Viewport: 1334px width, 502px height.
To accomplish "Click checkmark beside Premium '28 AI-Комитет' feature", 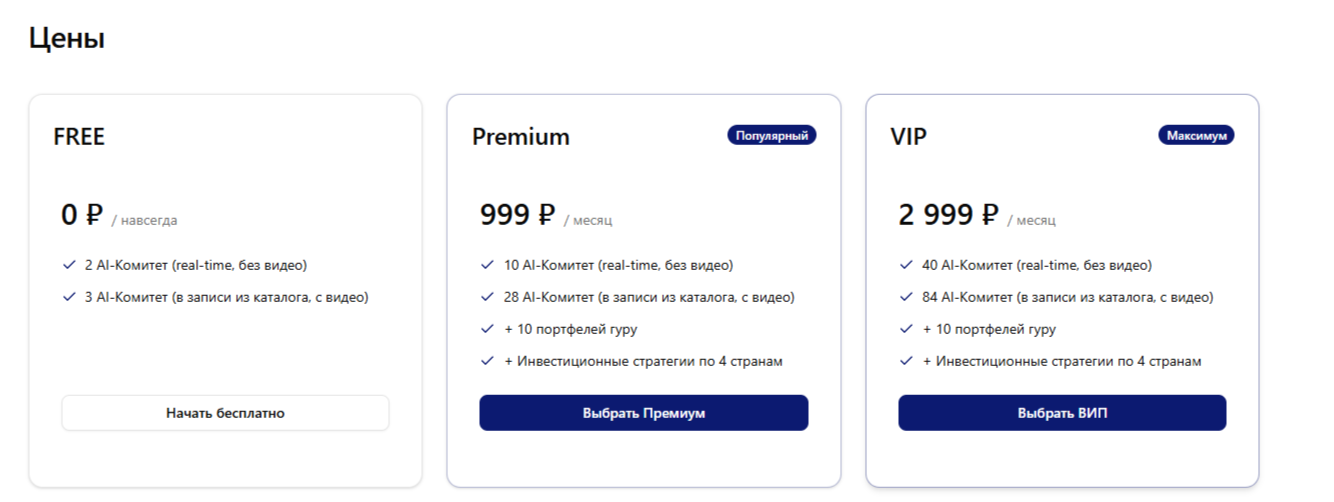I will (x=487, y=297).
